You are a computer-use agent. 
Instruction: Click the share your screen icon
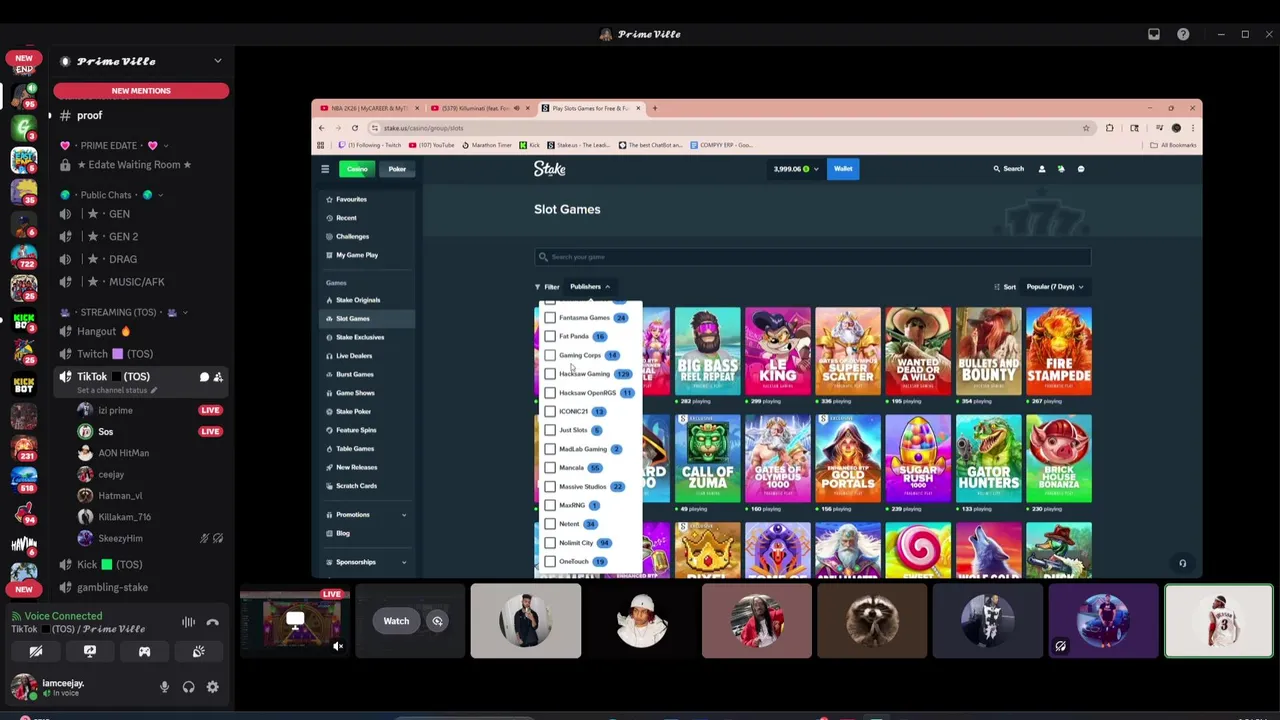click(90, 651)
